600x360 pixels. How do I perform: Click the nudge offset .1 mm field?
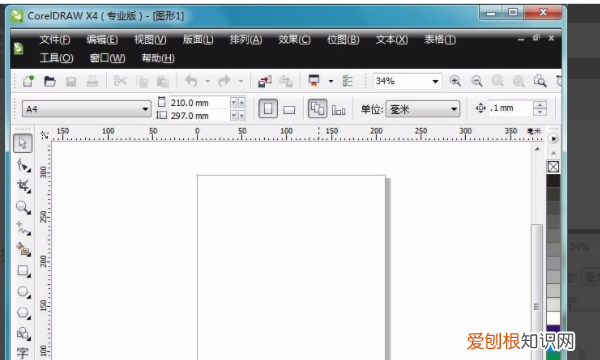tap(510, 108)
